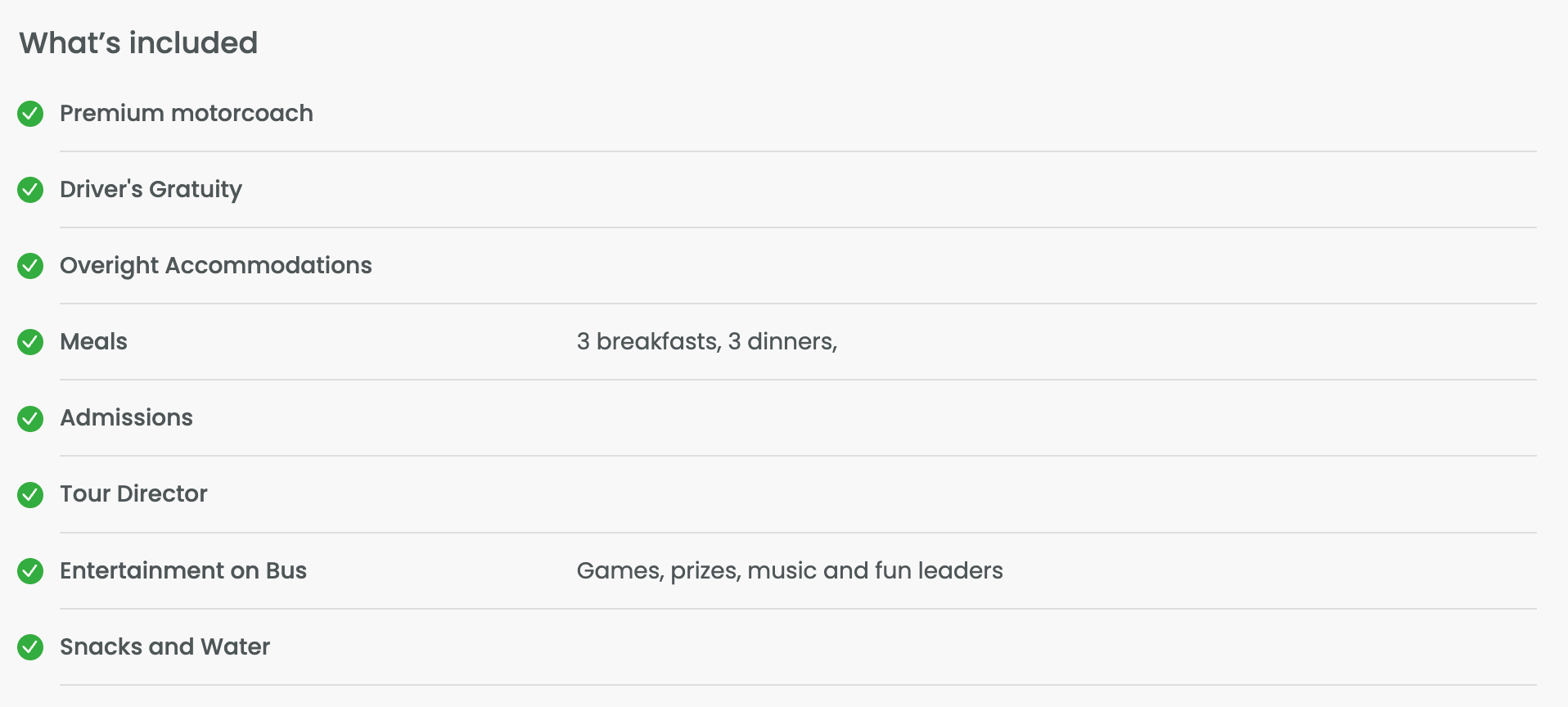
Task: Click the green checkmark beside Premium motorcoach
Action: (30, 114)
